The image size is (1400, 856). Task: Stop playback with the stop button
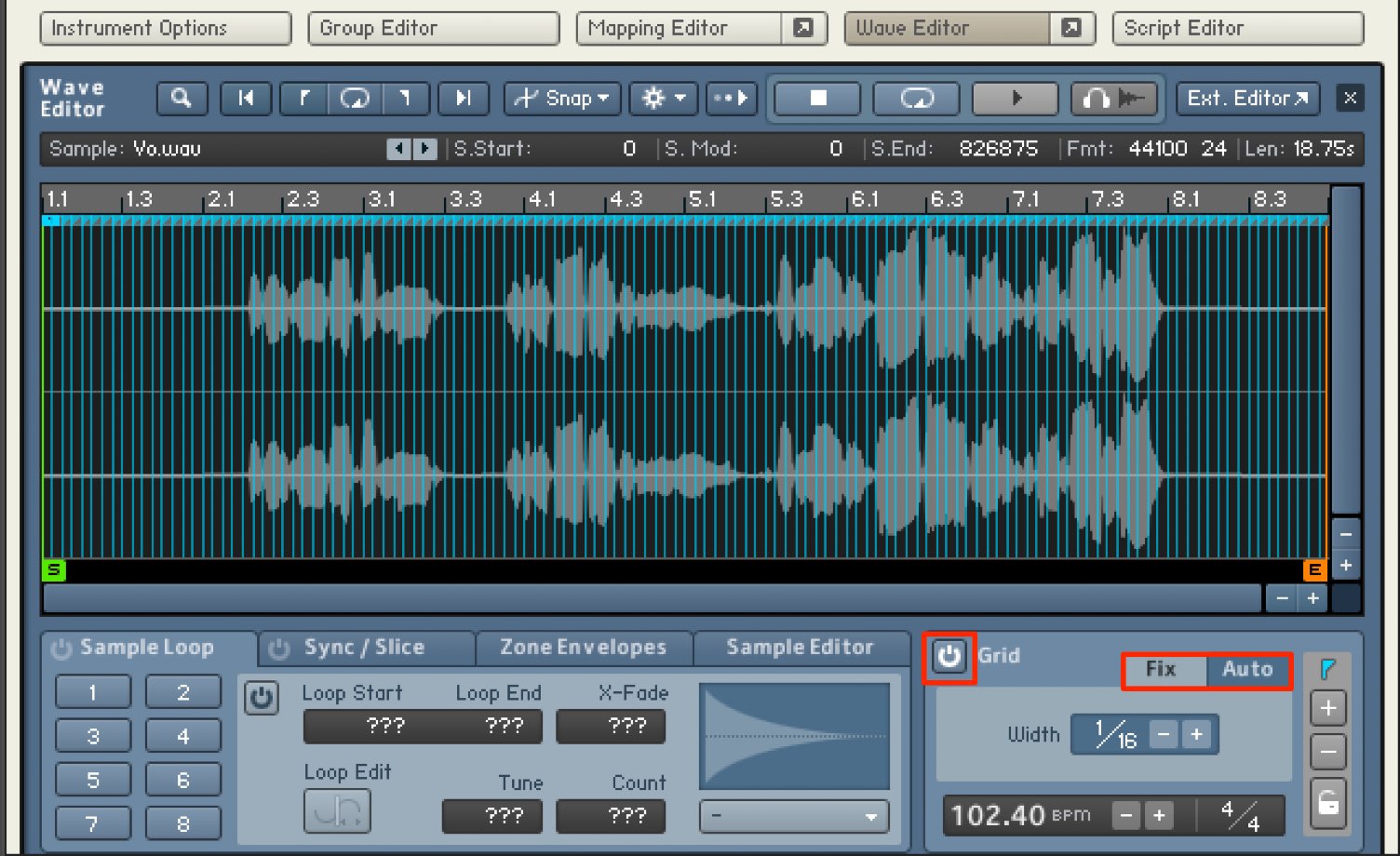818,99
